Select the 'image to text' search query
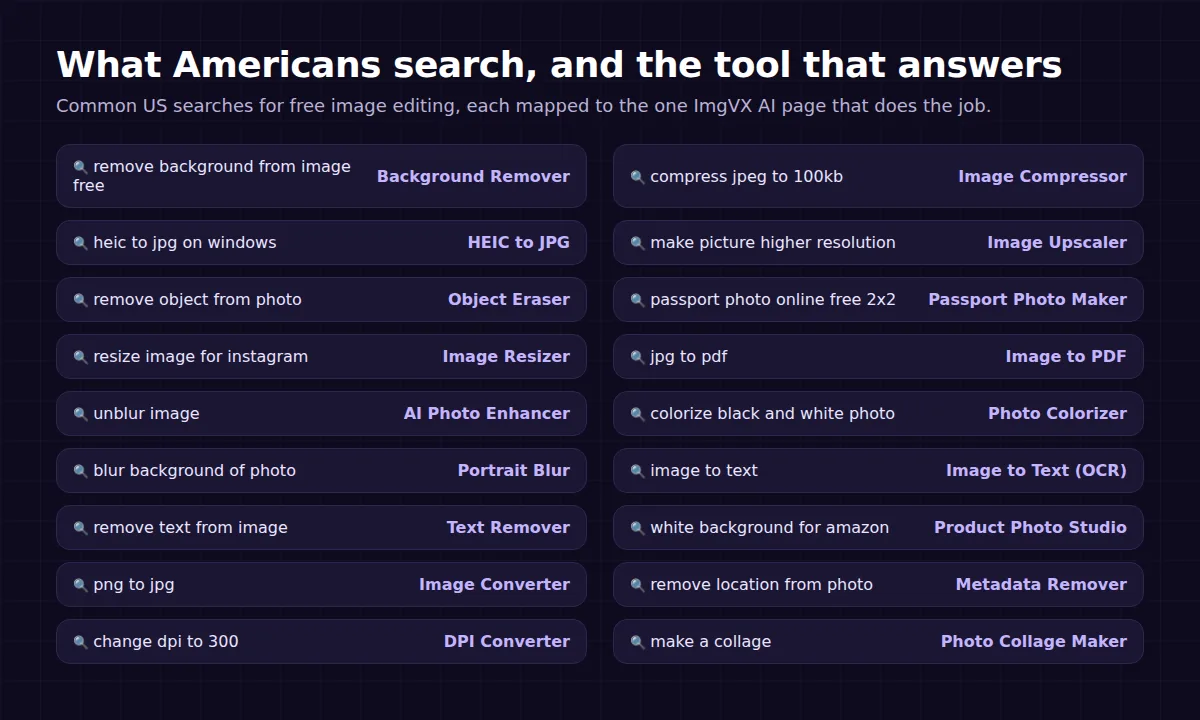This screenshot has height=720, width=1200. [704, 470]
